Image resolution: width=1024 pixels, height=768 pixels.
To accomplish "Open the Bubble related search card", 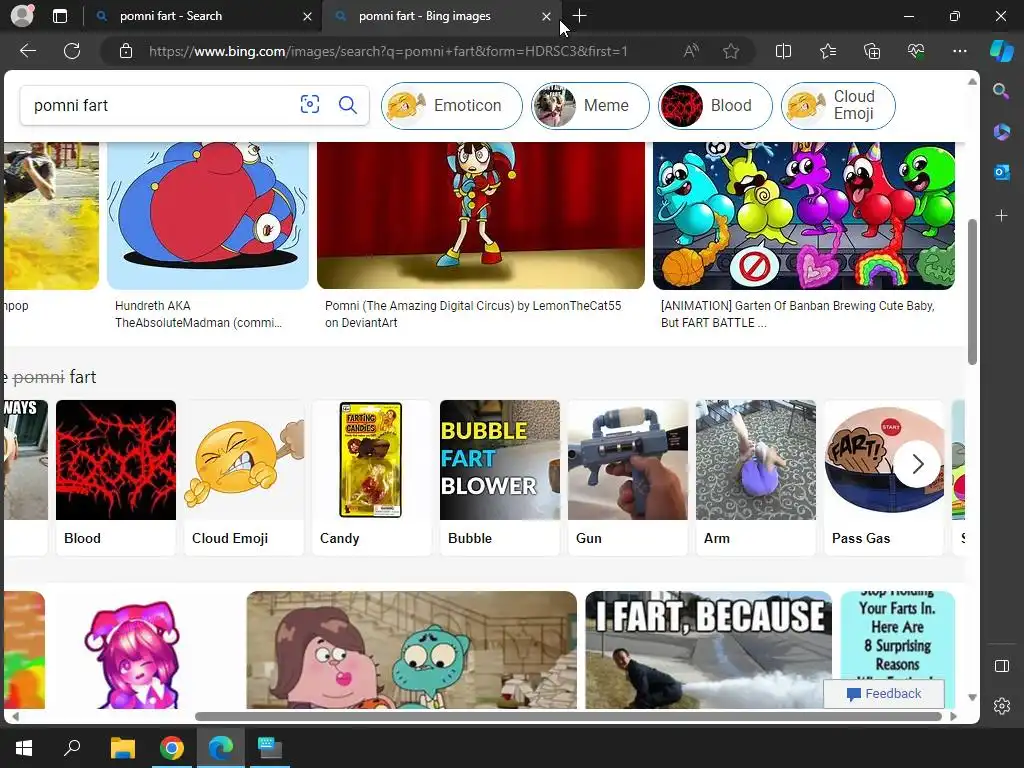I will (x=500, y=477).
